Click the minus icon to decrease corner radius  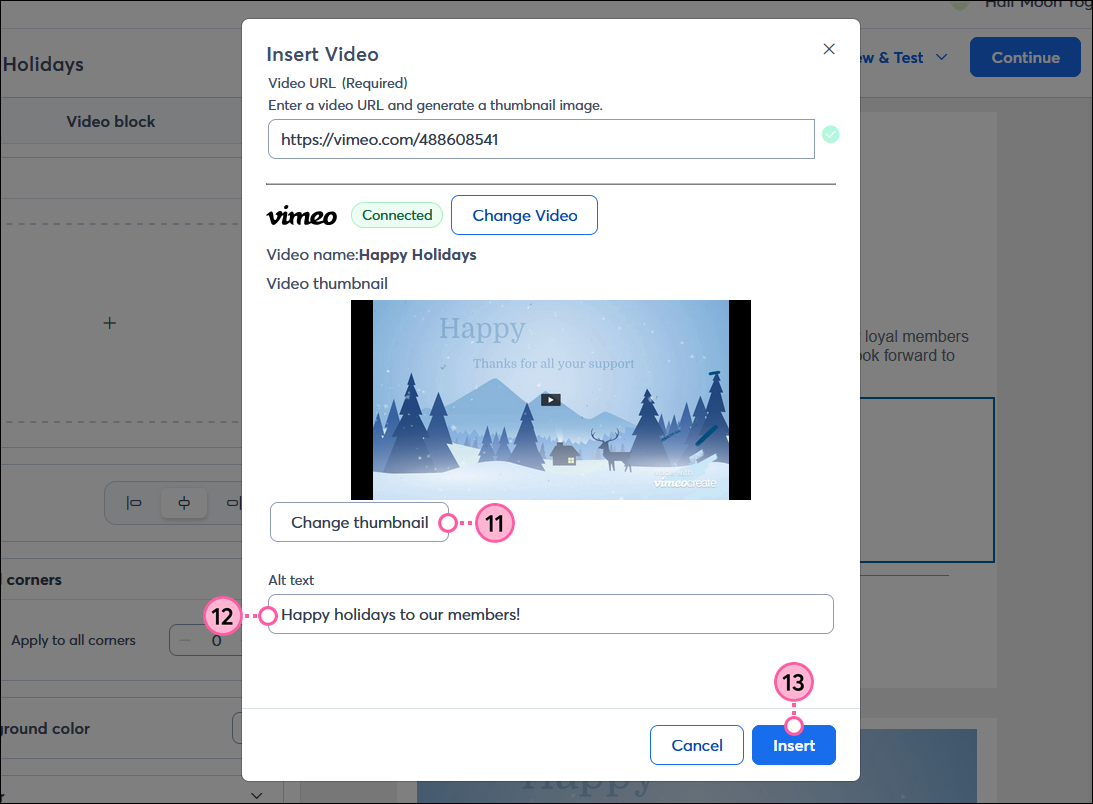[x=185, y=640]
